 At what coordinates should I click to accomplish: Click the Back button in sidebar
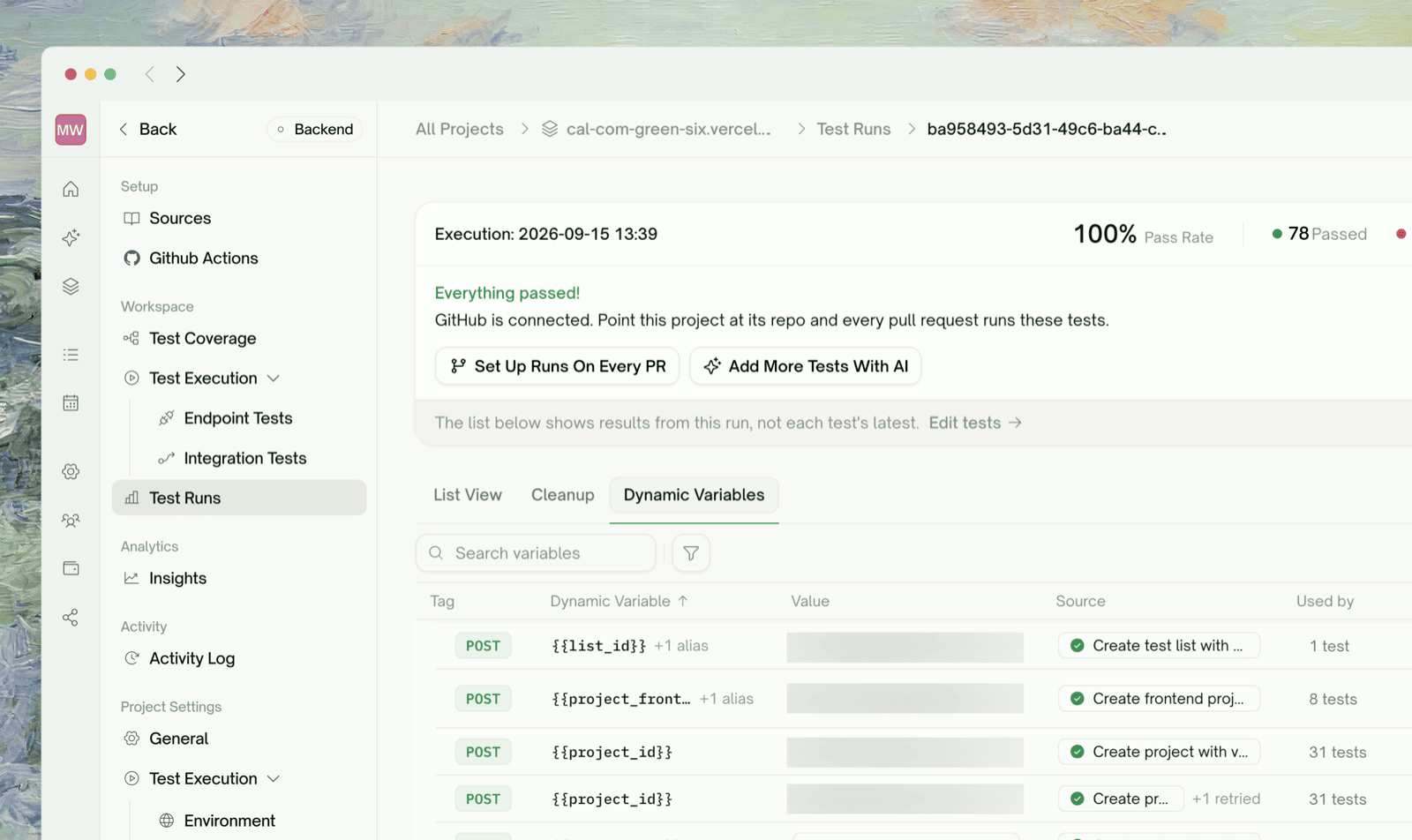[x=148, y=129]
